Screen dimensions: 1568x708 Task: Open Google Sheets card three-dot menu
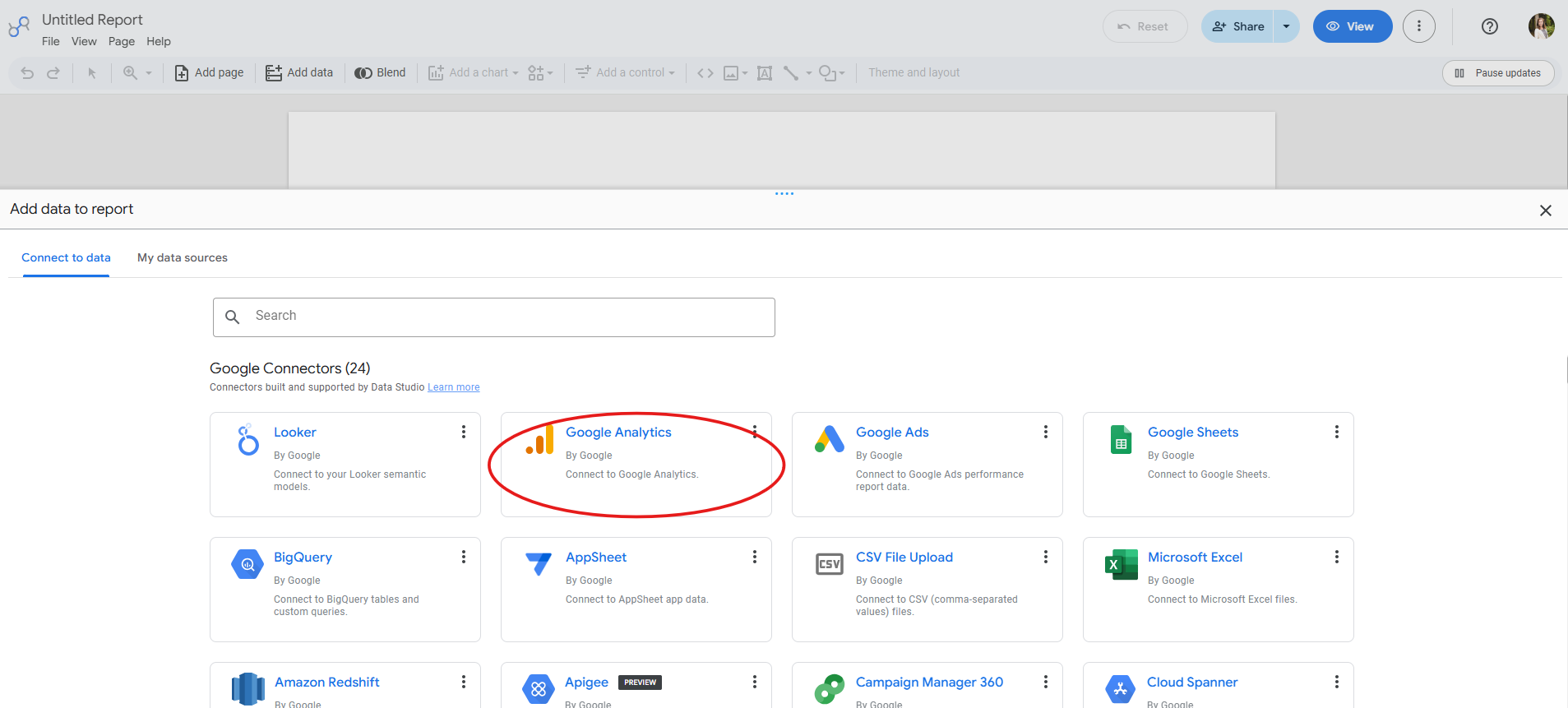pyautogui.click(x=1337, y=432)
